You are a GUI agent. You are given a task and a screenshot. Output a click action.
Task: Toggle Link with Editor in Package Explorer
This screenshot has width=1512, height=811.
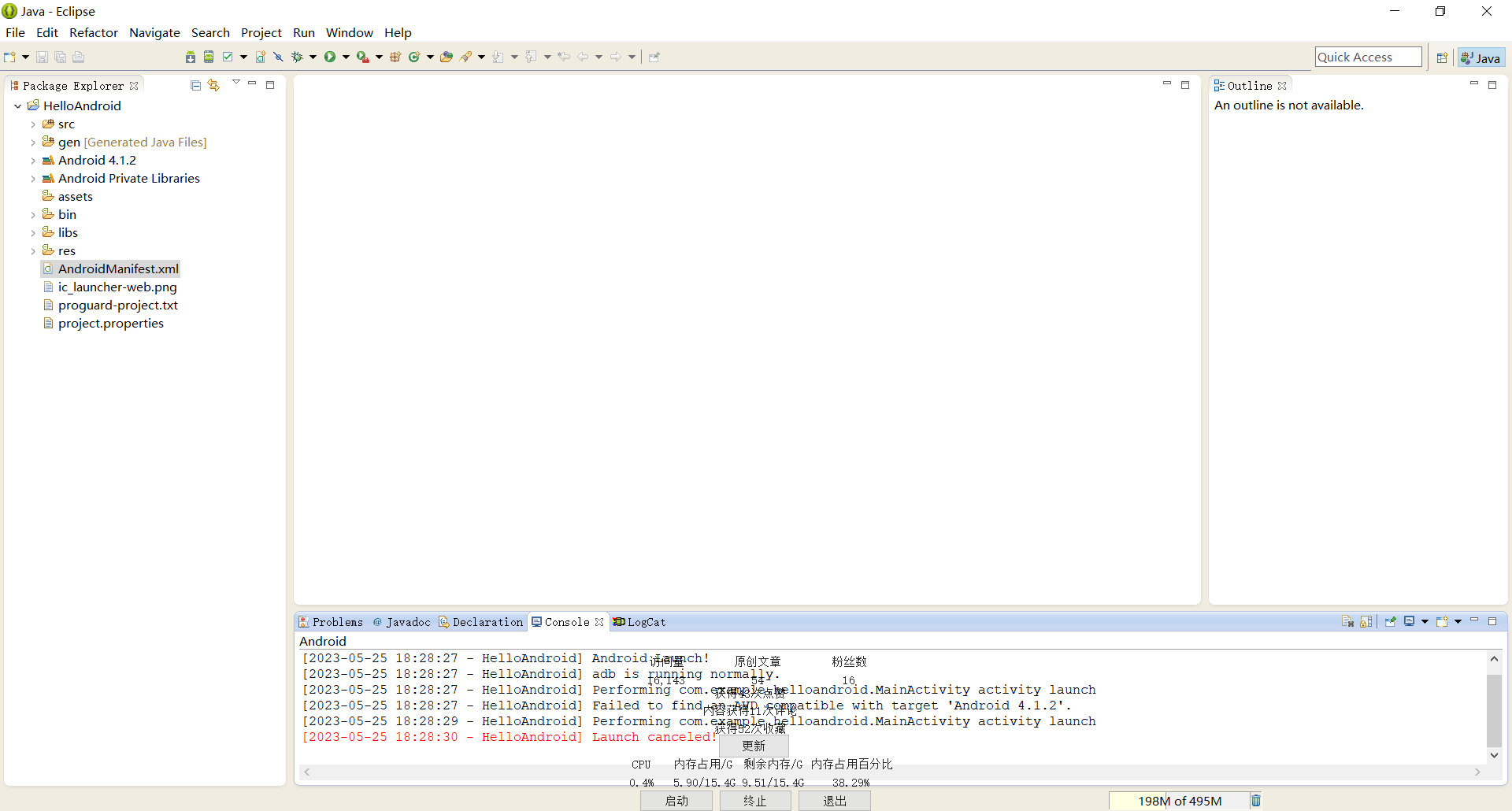pyautogui.click(x=213, y=85)
